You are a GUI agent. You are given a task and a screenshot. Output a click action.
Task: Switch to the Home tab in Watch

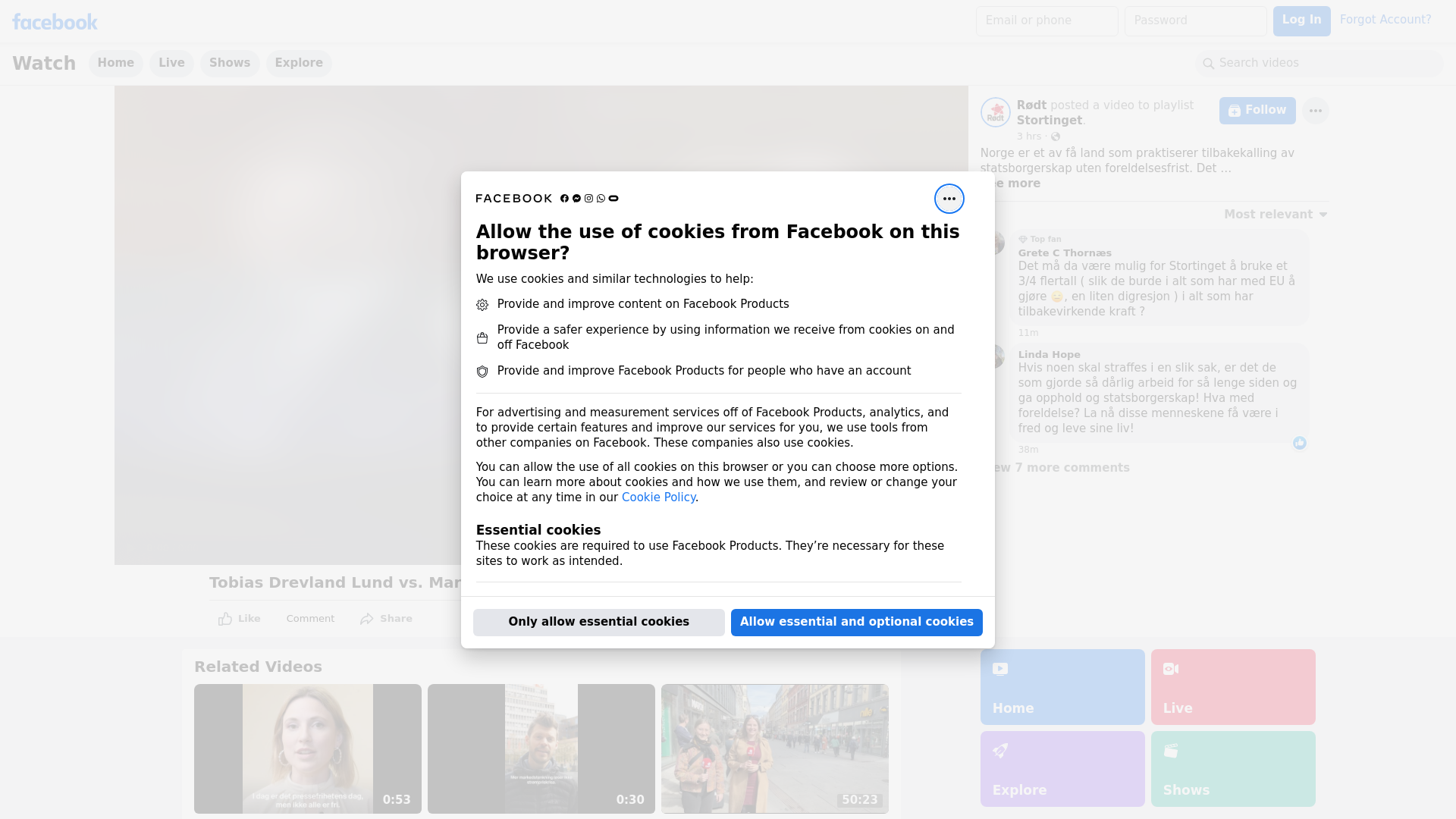[x=115, y=63]
